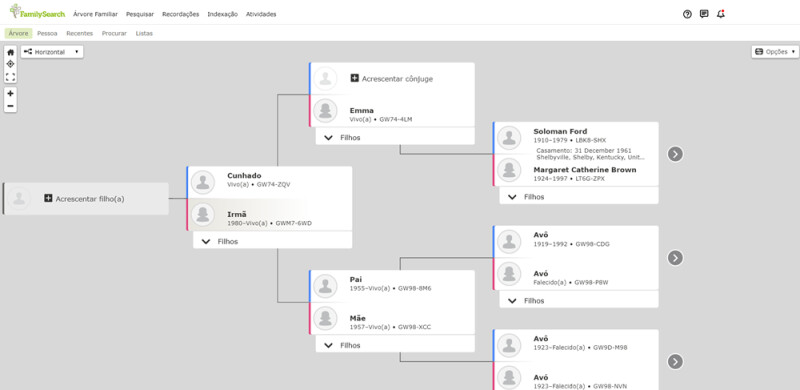
Task: Click Soloman Ford's portrait avatar
Action: [509, 138]
